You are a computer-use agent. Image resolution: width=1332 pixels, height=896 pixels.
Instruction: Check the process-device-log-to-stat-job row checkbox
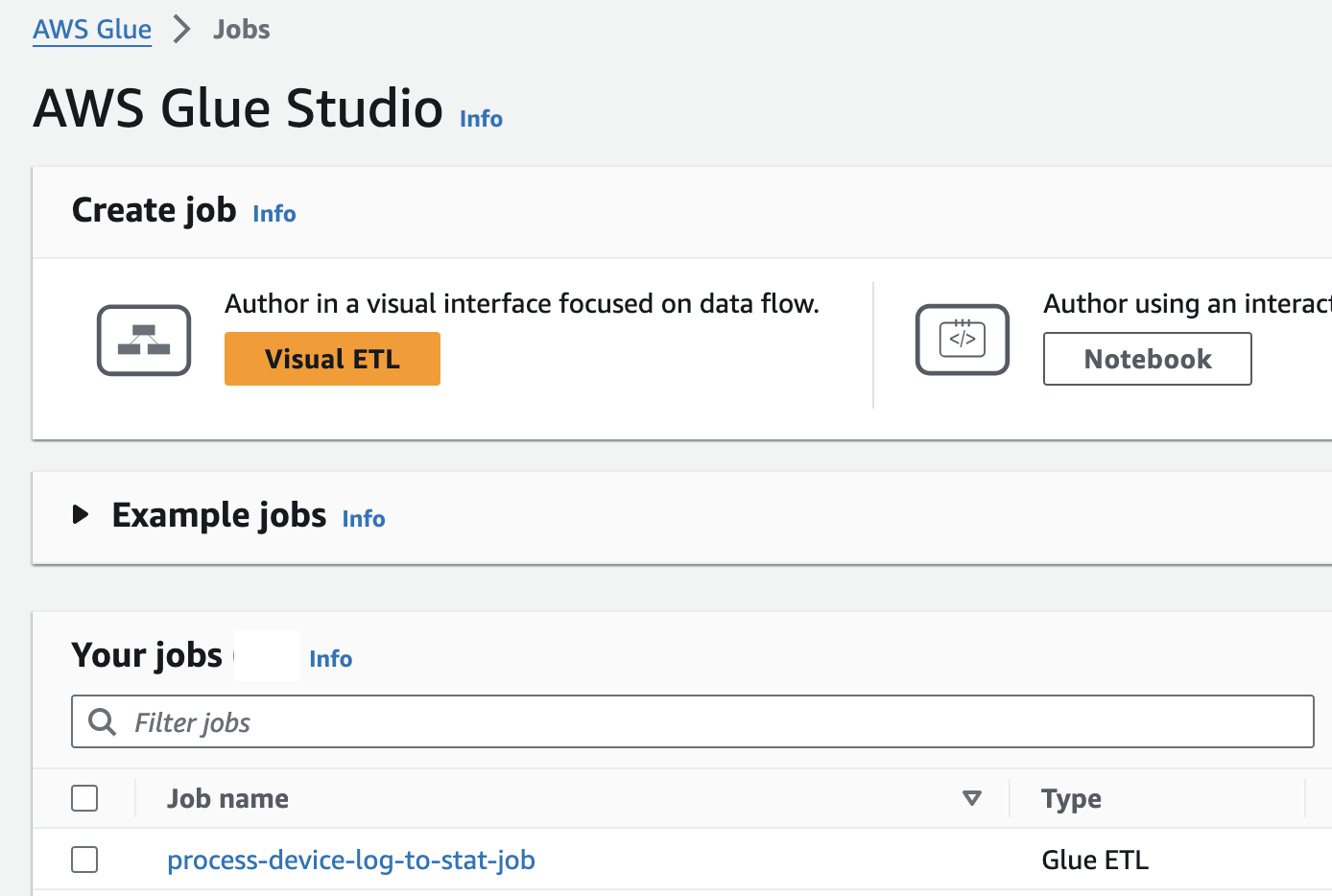pyautogui.click(x=84, y=860)
